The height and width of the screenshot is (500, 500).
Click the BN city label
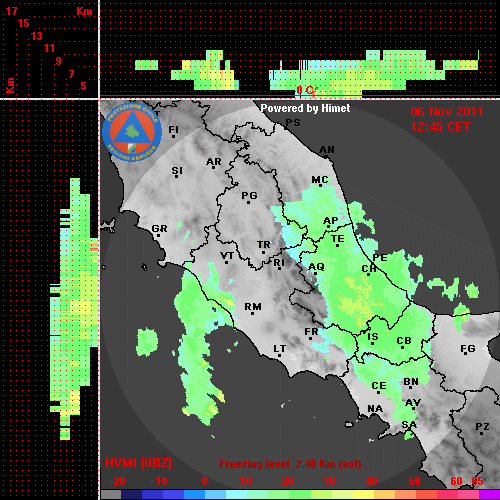(x=411, y=382)
